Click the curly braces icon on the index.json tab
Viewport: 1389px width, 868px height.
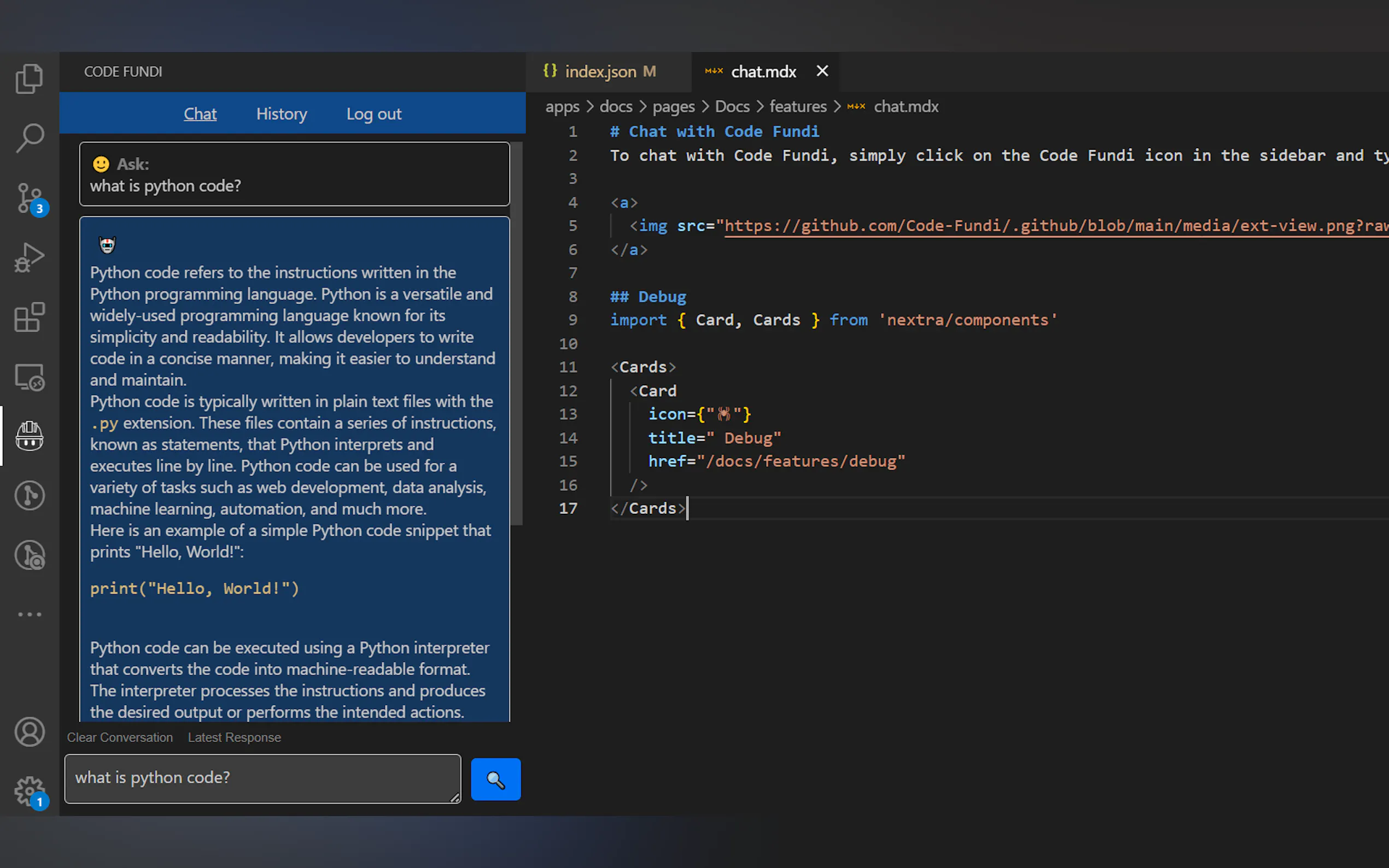(550, 71)
